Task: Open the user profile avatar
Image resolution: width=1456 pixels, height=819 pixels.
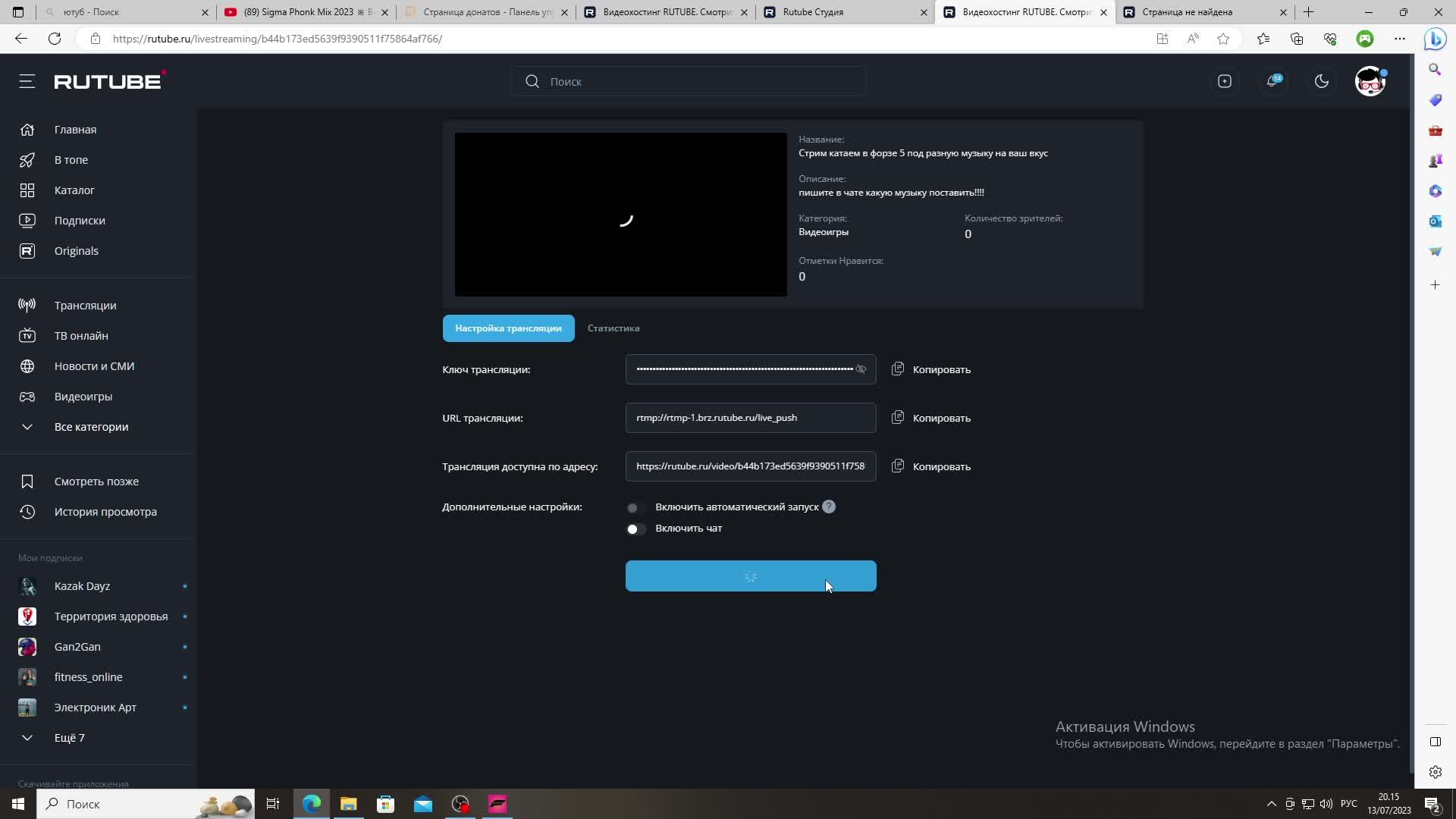Action: pyautogui.click(x=1370, y=81)
